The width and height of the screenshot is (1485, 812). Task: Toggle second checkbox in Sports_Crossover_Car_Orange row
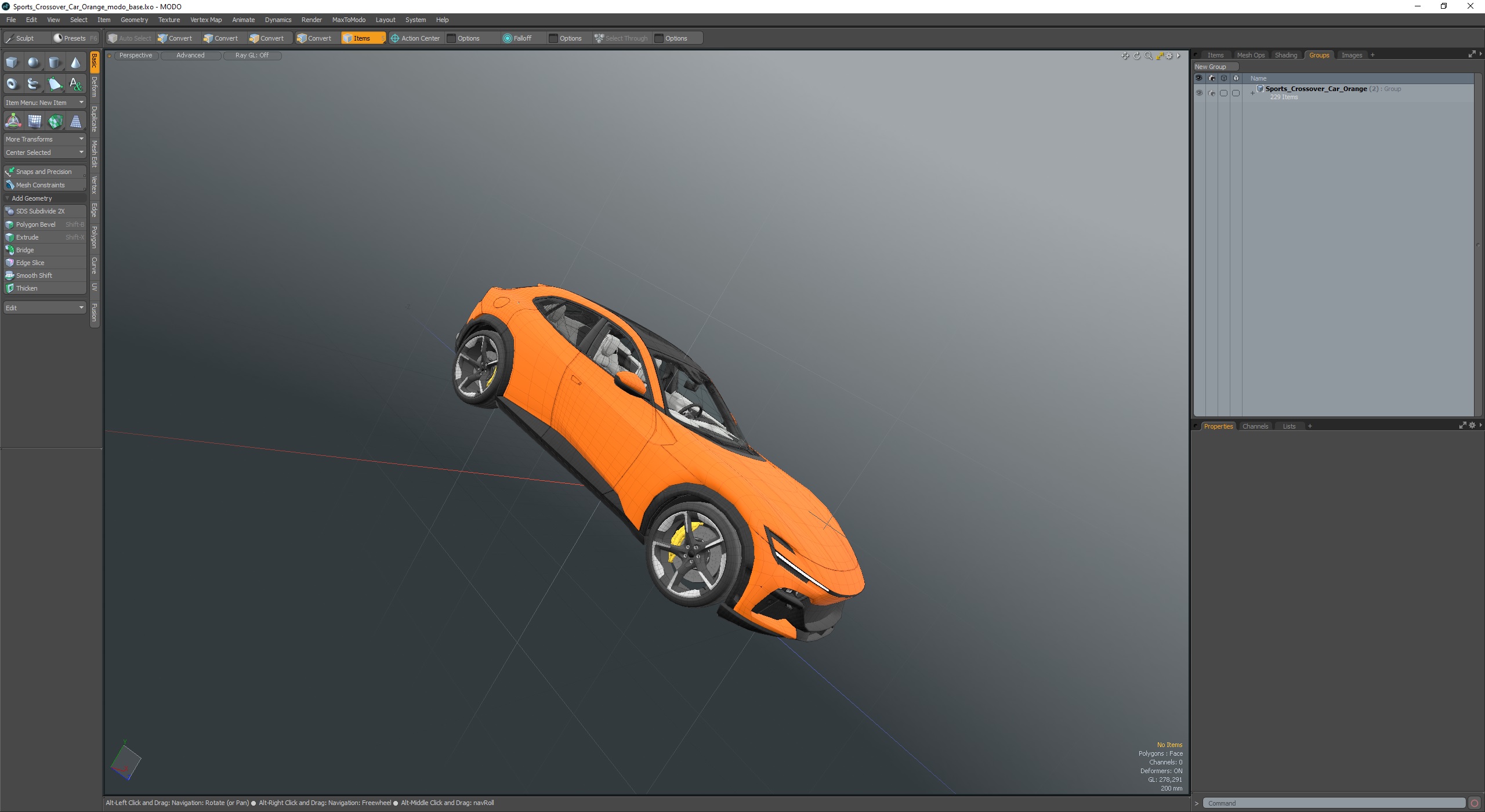pyautogui.click(x=1236, y=93)
